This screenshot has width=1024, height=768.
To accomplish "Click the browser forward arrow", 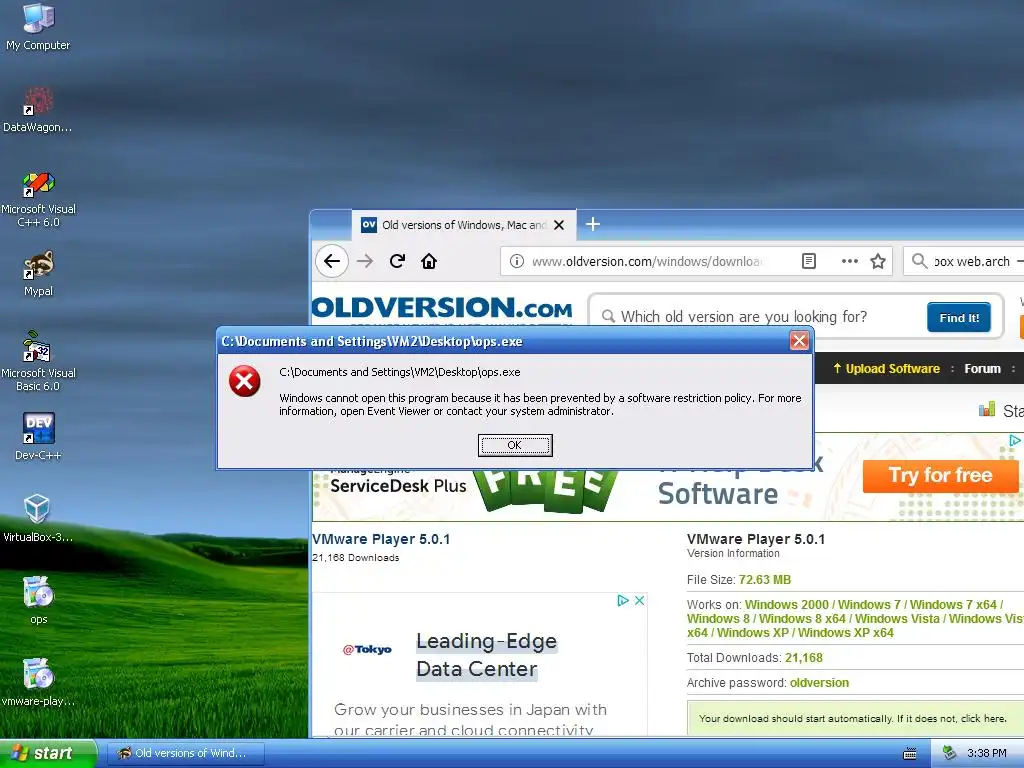I will [x=365, y=261].
